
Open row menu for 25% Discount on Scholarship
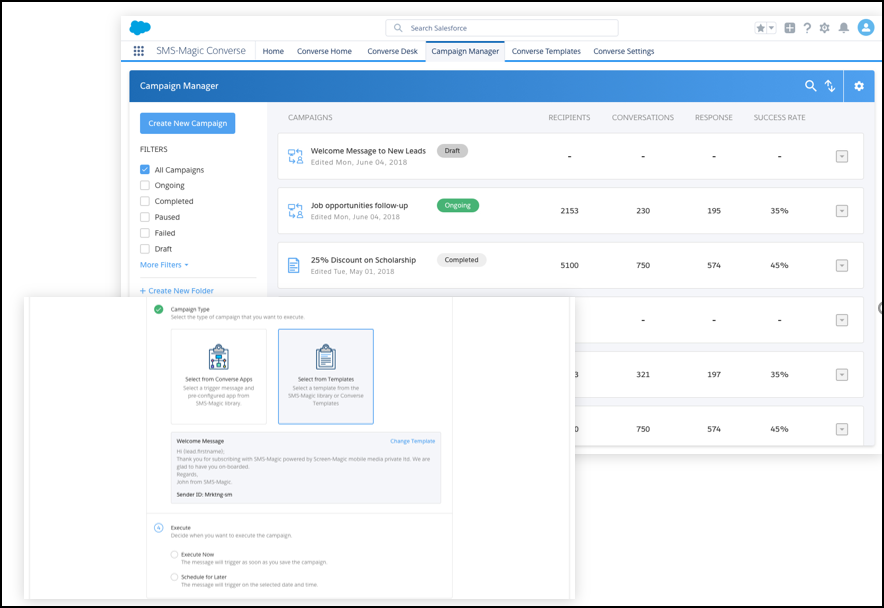click(x=842, y=265)
